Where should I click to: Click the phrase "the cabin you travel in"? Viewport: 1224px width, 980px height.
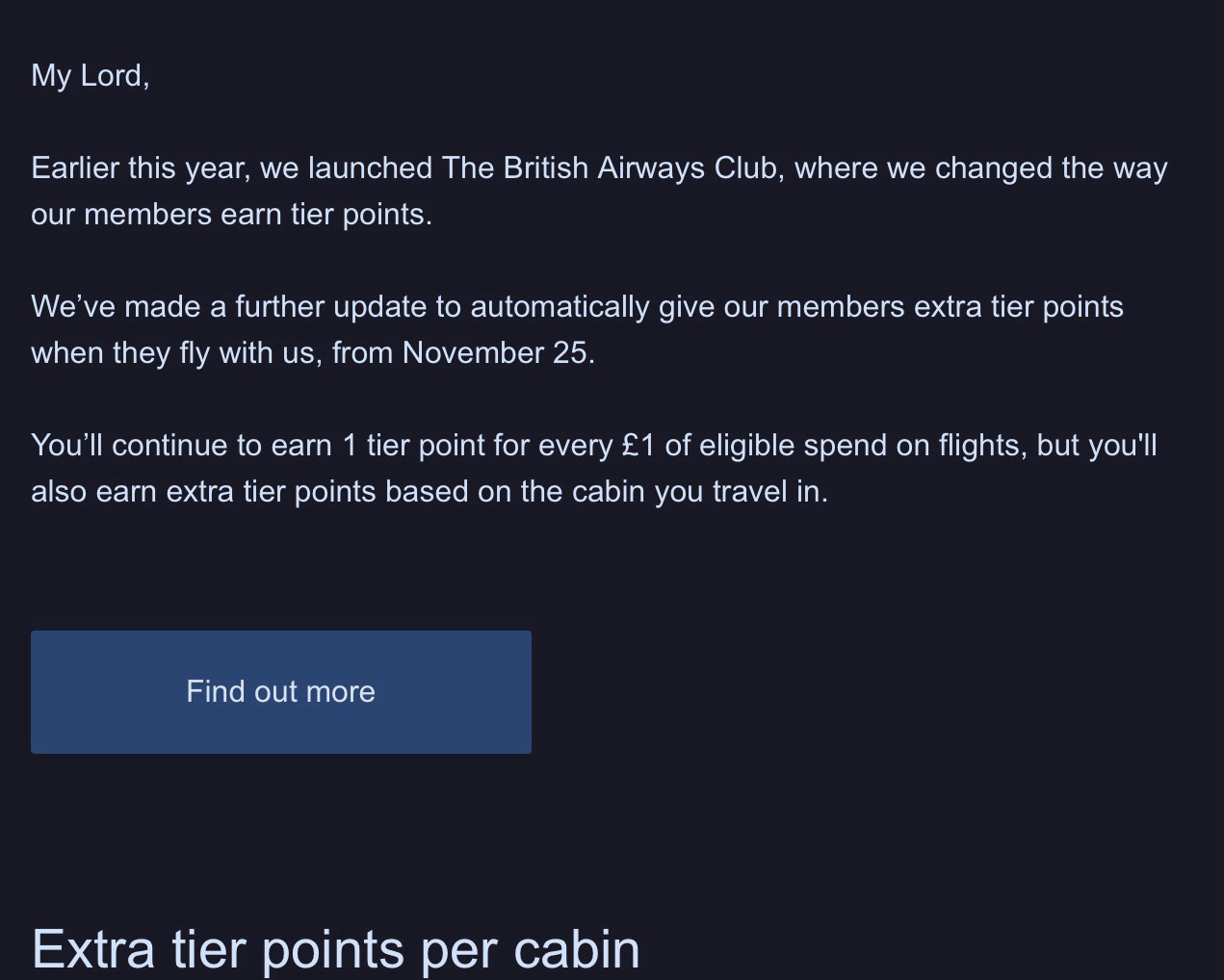click(672, 492)
